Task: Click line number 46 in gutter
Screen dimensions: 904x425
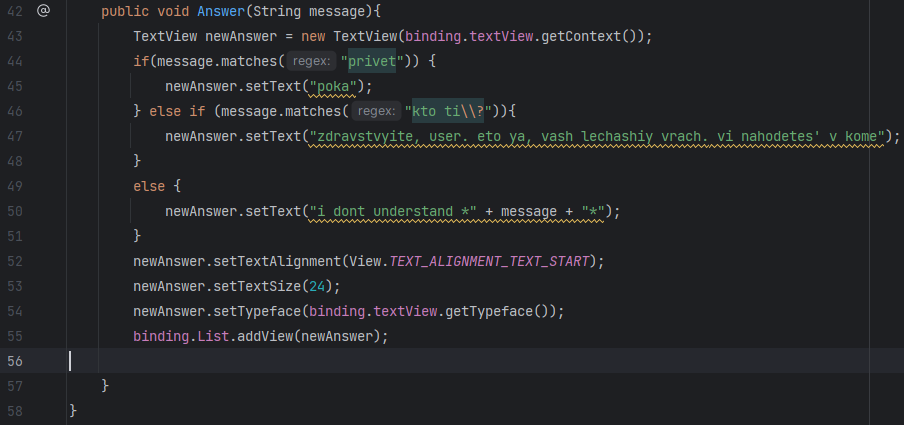Action: [14, 111]
